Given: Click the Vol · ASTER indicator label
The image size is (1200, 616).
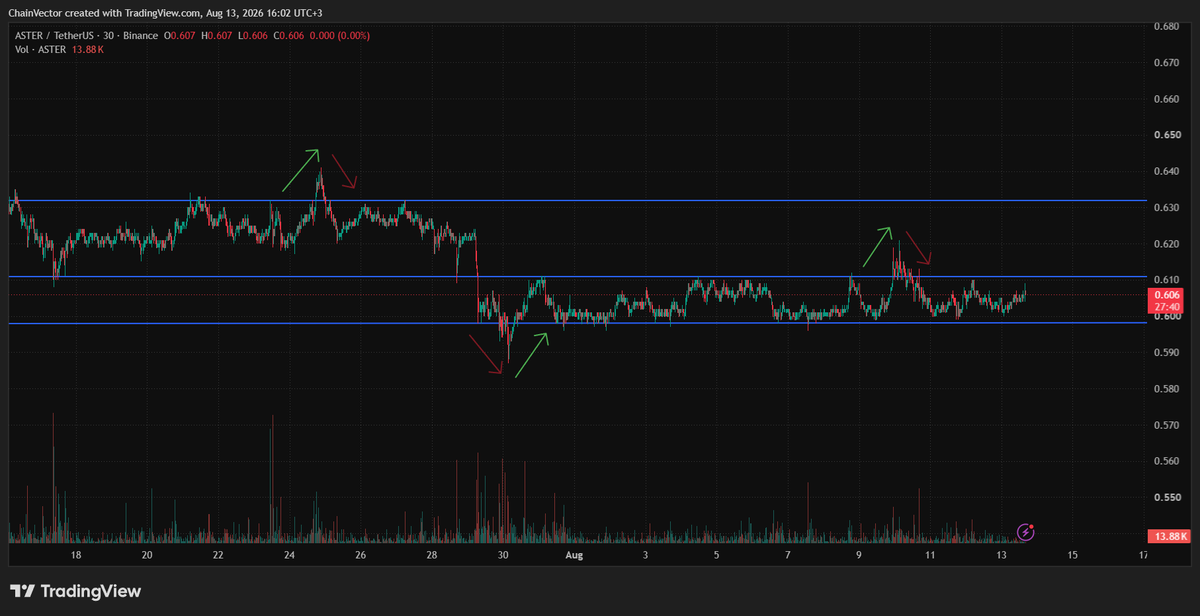Looking at the screenshot, I should pyautogui.click(x=39, y=49).
